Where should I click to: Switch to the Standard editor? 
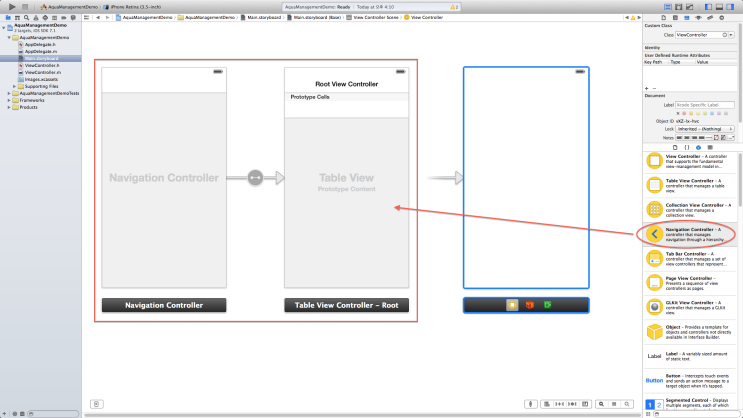[x=668, y=7]
